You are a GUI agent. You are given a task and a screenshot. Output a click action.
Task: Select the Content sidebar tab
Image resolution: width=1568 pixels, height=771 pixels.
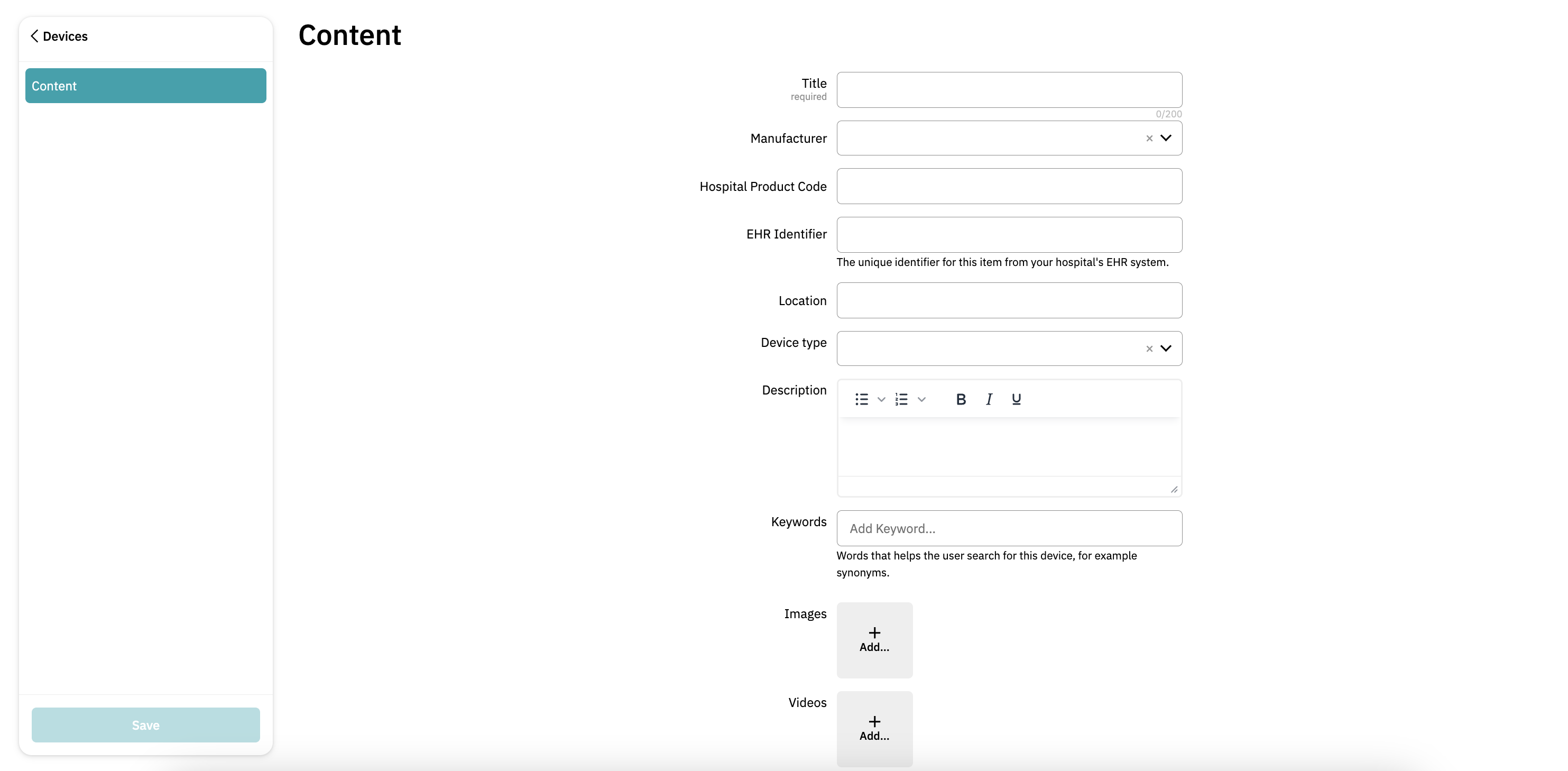pos(145,86)
